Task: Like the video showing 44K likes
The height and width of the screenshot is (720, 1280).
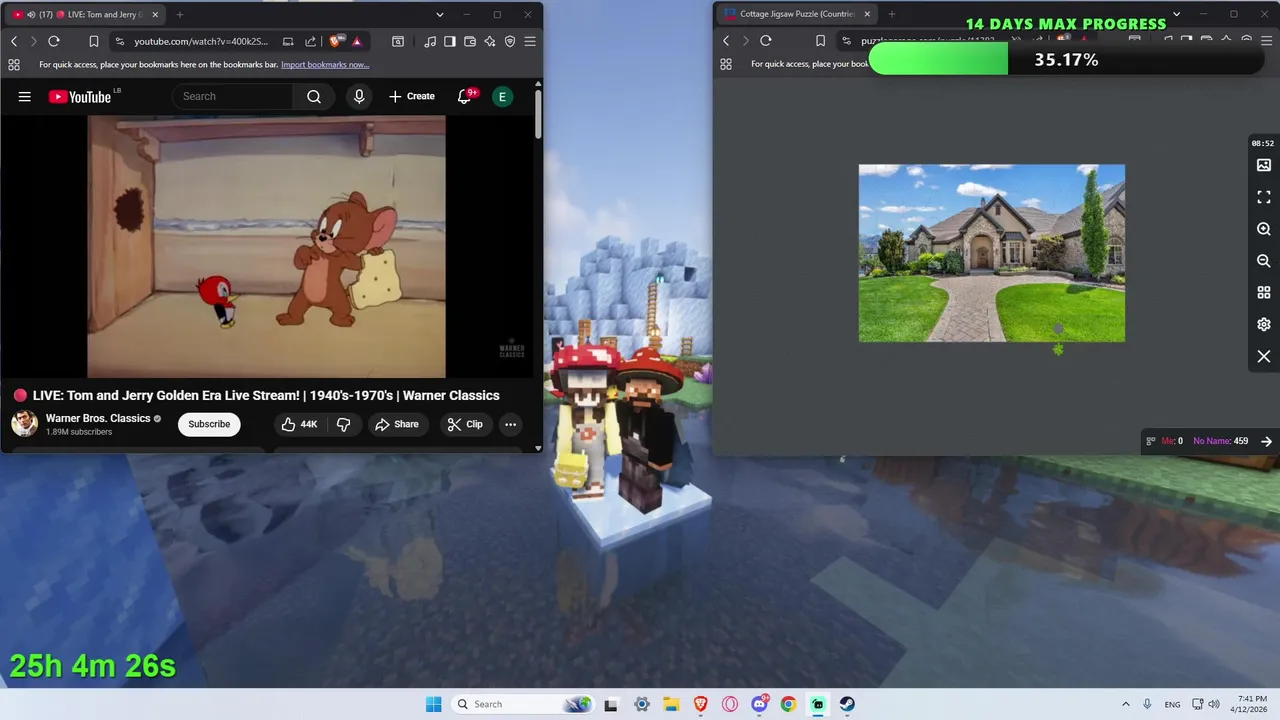Action: pos(299,424)
